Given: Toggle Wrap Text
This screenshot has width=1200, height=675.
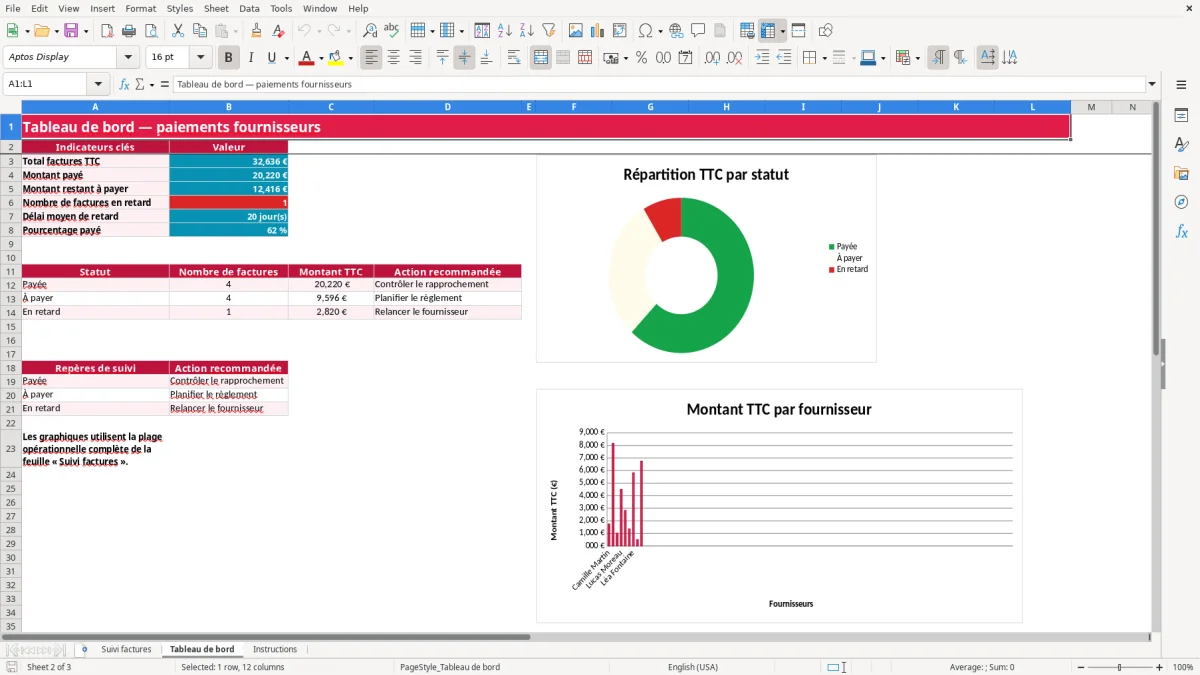Looking at the screenshot, I should pos(513,58).
